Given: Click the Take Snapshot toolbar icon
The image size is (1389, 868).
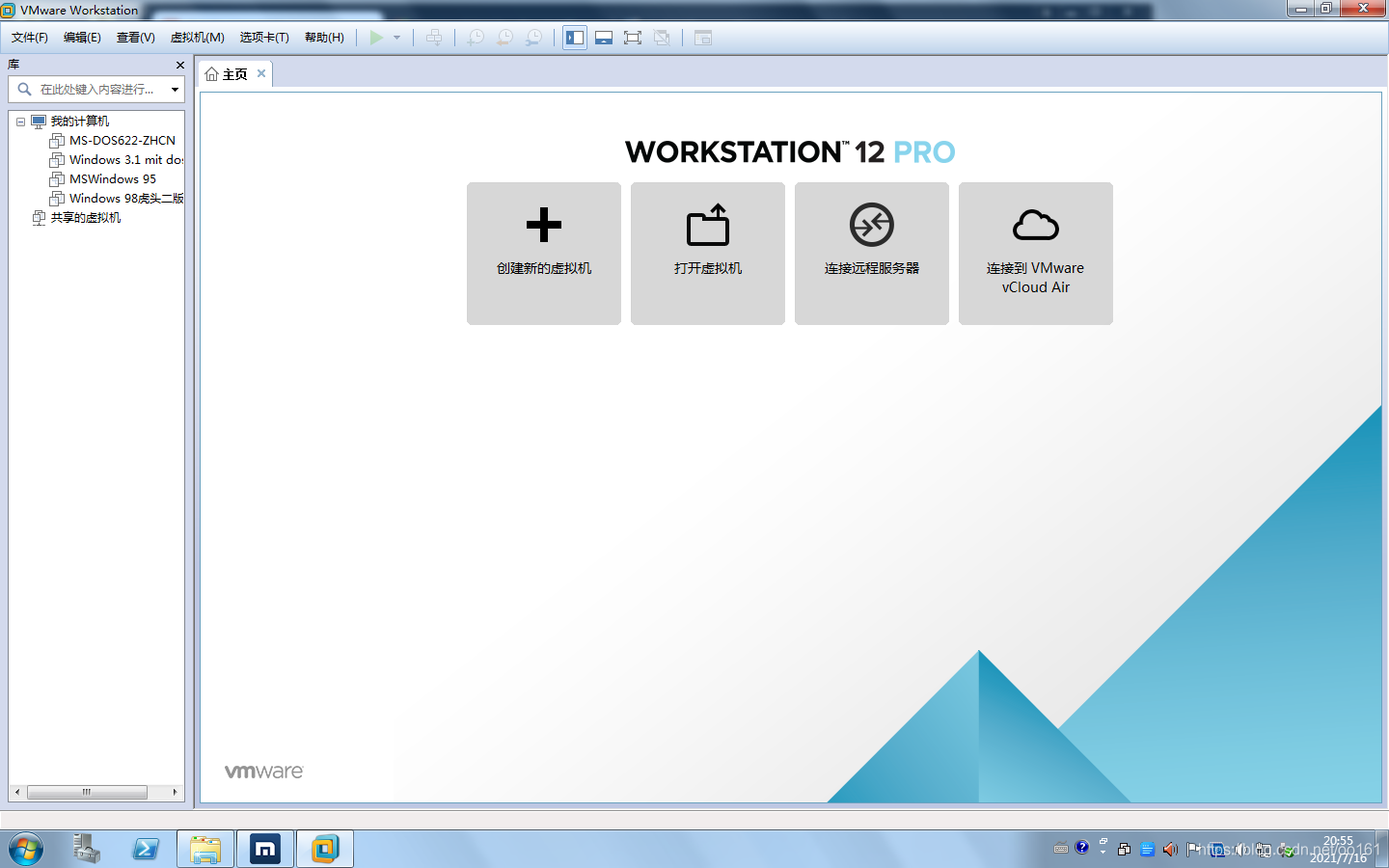Looking at the screenshot, I should (x=476, y=38).
